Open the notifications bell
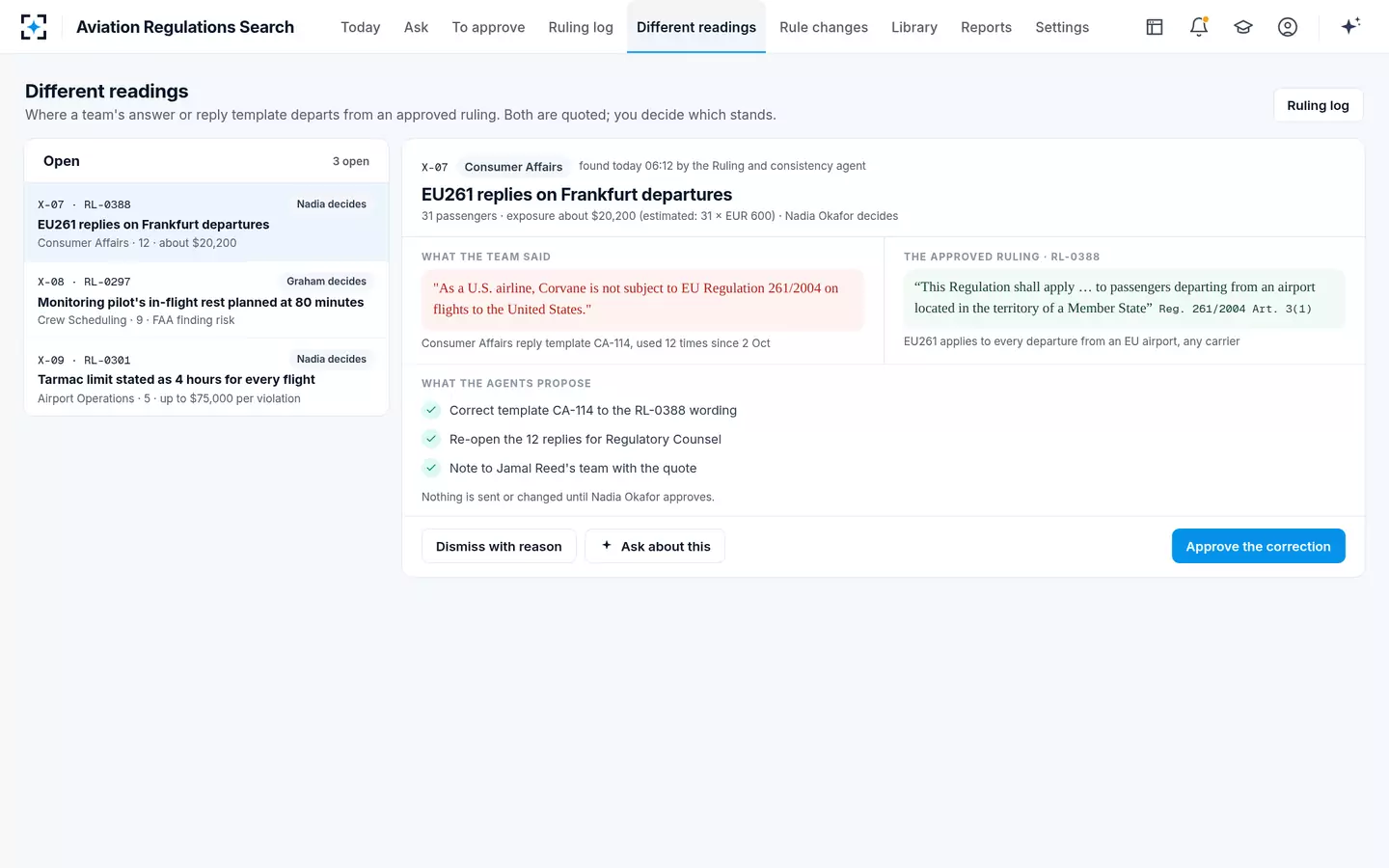 1199,27
